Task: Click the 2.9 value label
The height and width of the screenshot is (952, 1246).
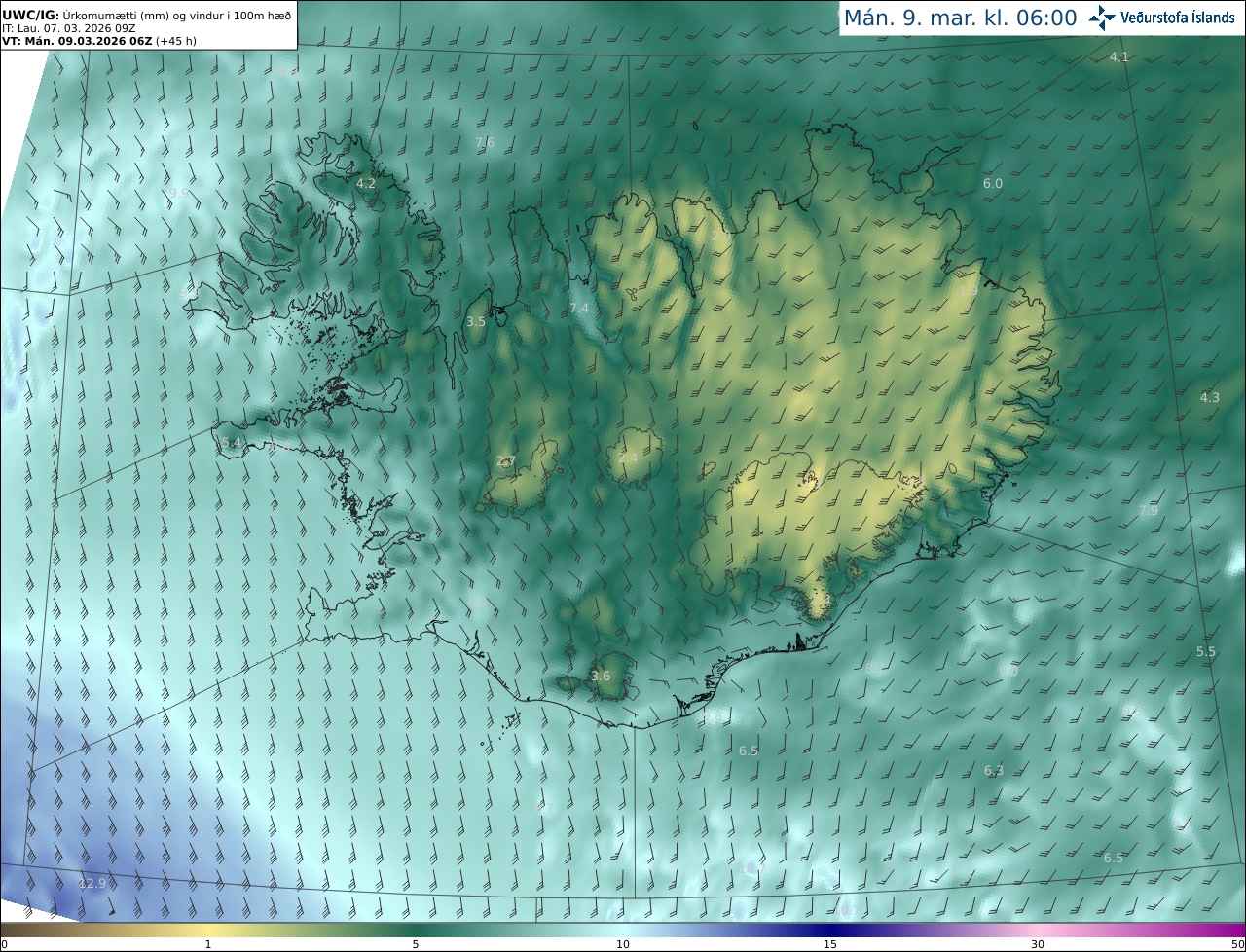Action: [x=720, y=237]
